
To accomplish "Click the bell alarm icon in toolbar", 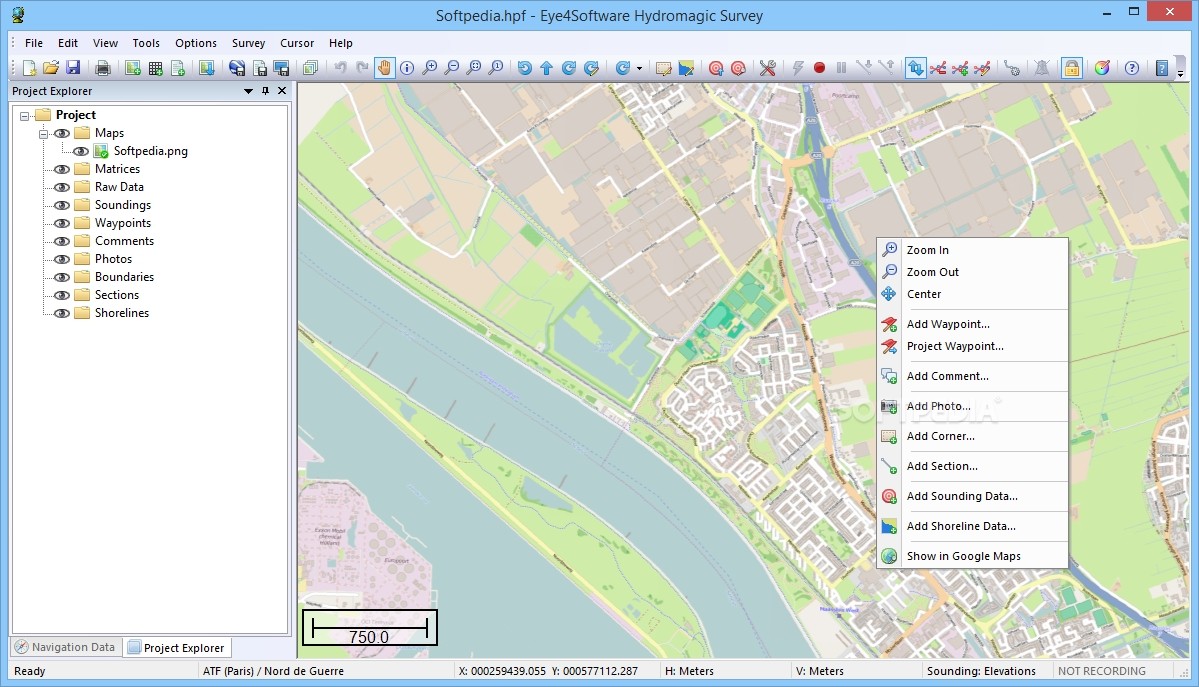I will [1041, 68].
